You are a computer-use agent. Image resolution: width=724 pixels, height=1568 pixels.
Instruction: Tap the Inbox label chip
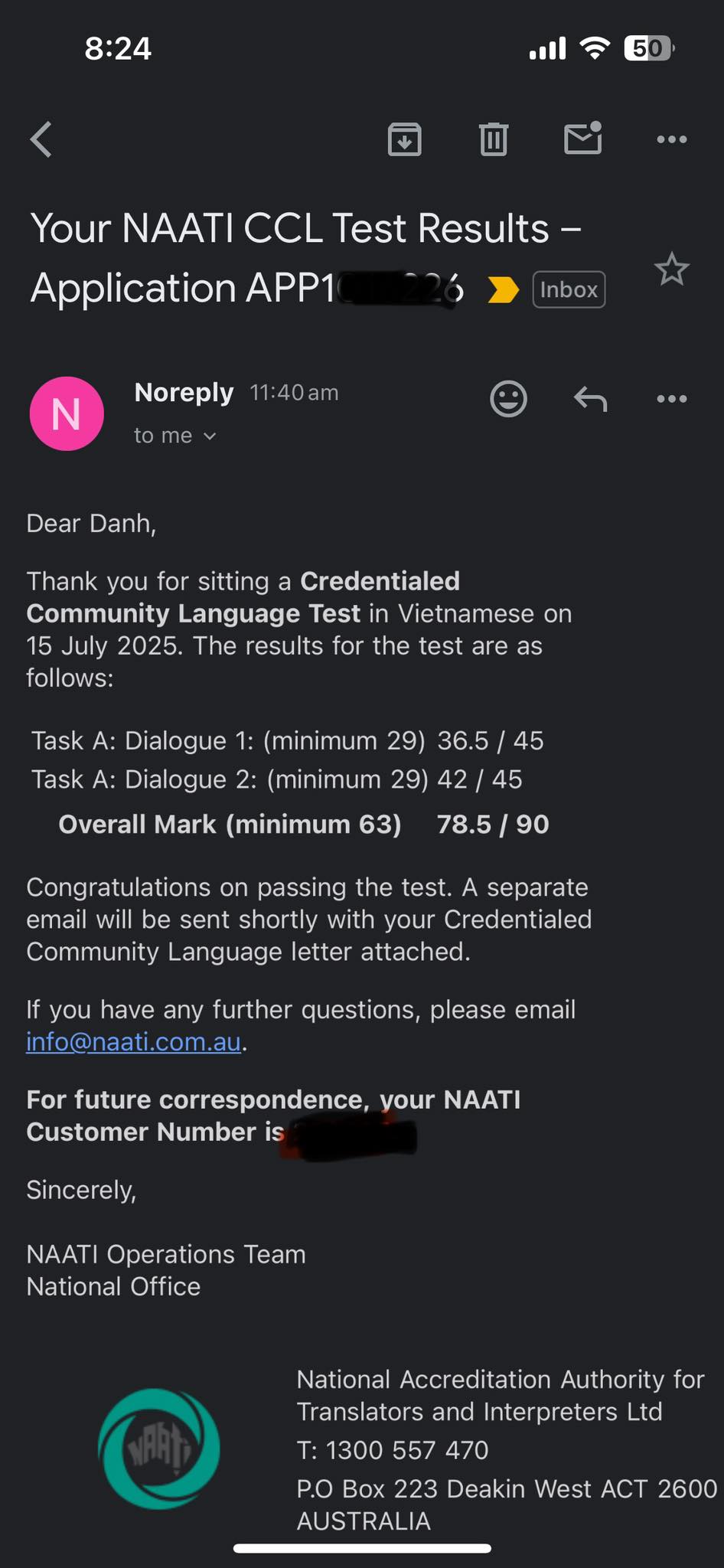(569, 290)
